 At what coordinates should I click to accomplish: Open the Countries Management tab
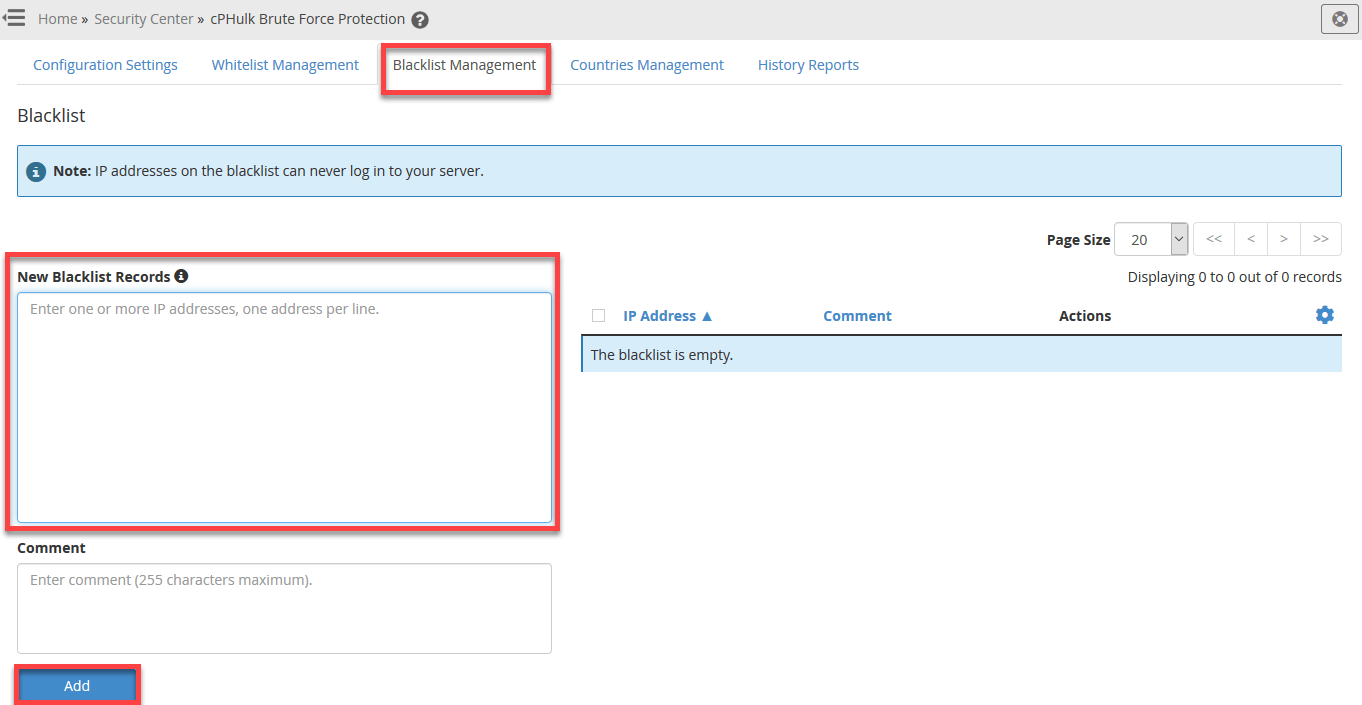(x=647, y=65)
